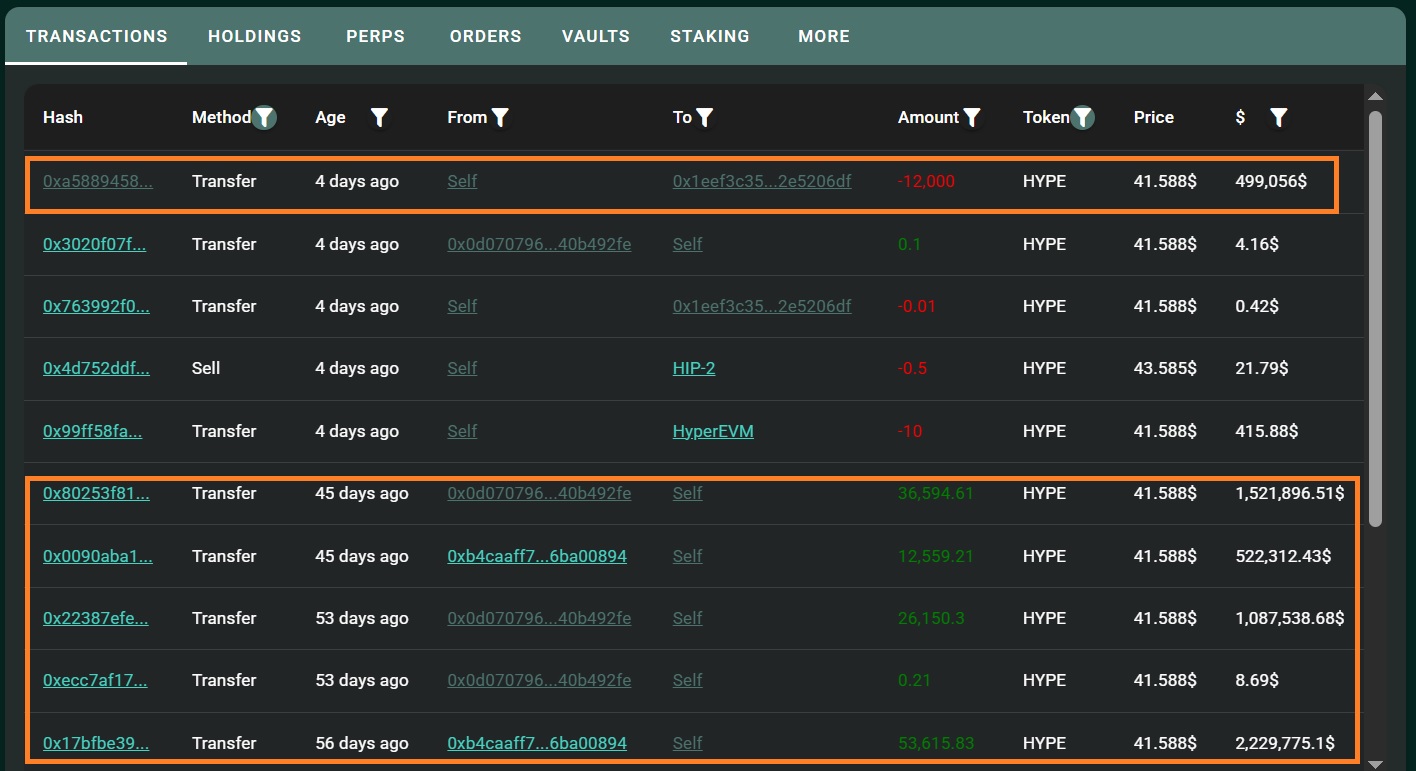Select the Orders tab
This screenshot has width=1416, height=771.
(485, 36)
